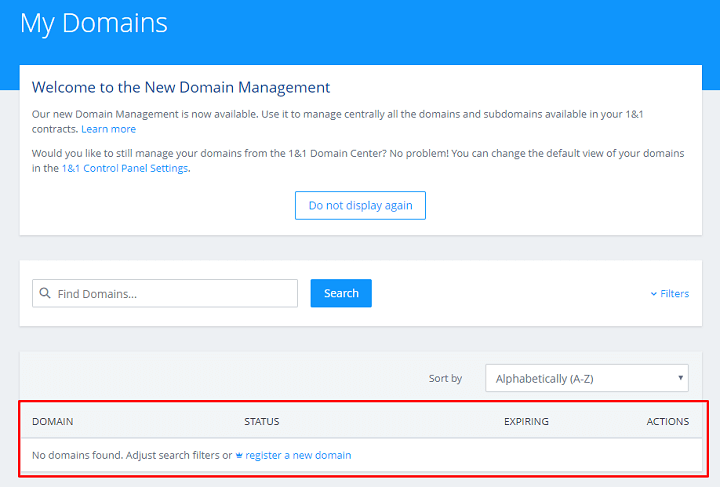Click the chevron icon beside Filters
720x487 pixels.
pos(654,294)
